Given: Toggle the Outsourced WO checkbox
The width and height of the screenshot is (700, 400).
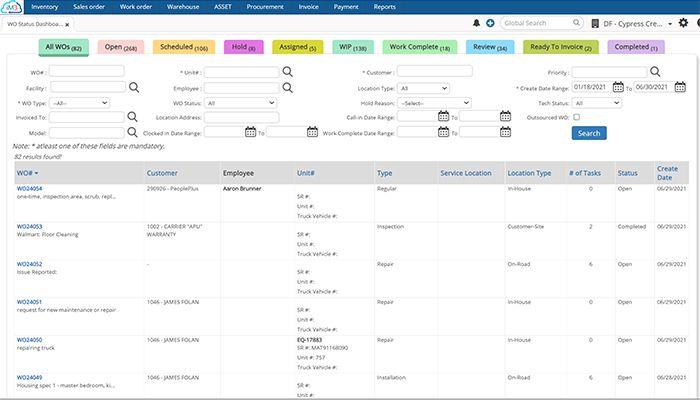Looking at the screenshot, I should (x=576, y=117).
